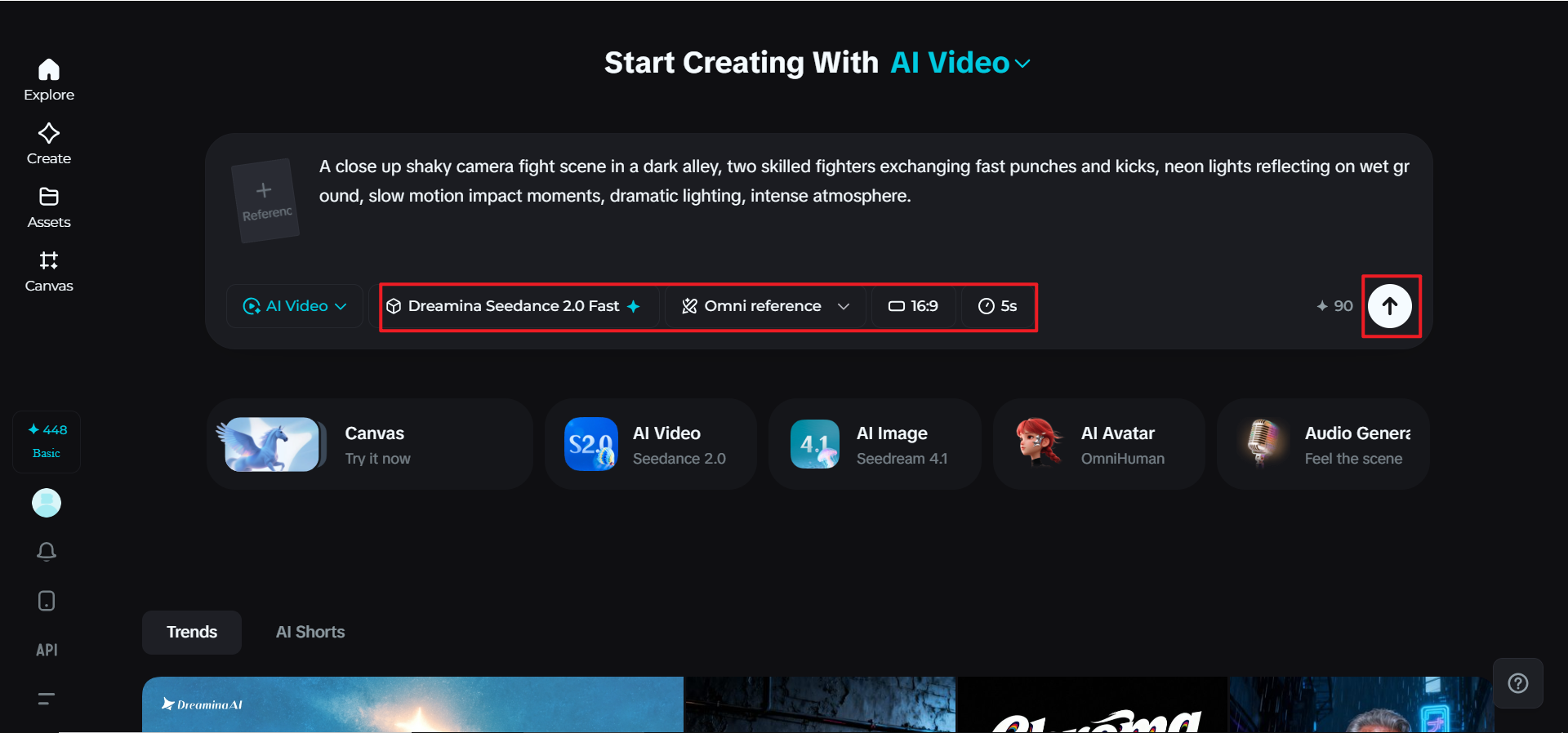Expand the AI Video heading dropdown

click(x=960, y=63)
